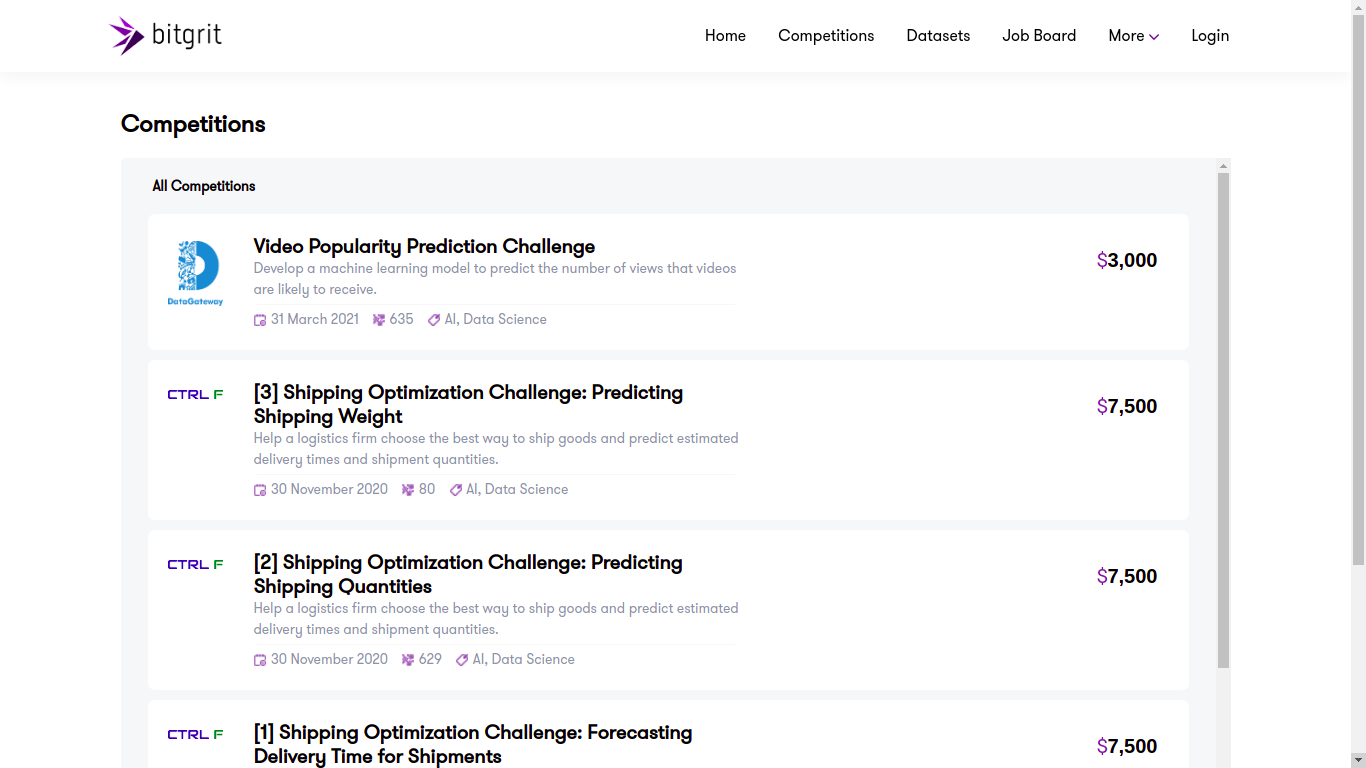This screenshot has height=768, width=1366.
Task: Click CTRL F logo of Shipping Weight challenge
Action: (195, 395)
